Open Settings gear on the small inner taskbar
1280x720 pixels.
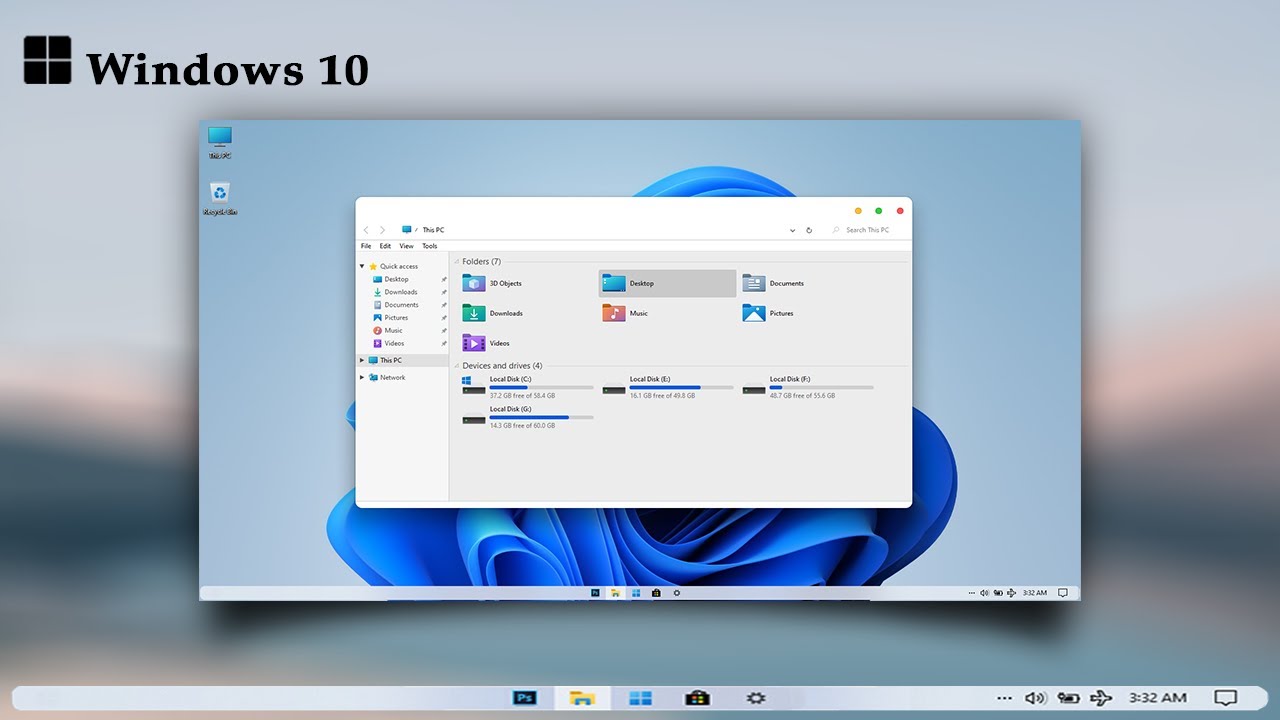pos(677,593)
